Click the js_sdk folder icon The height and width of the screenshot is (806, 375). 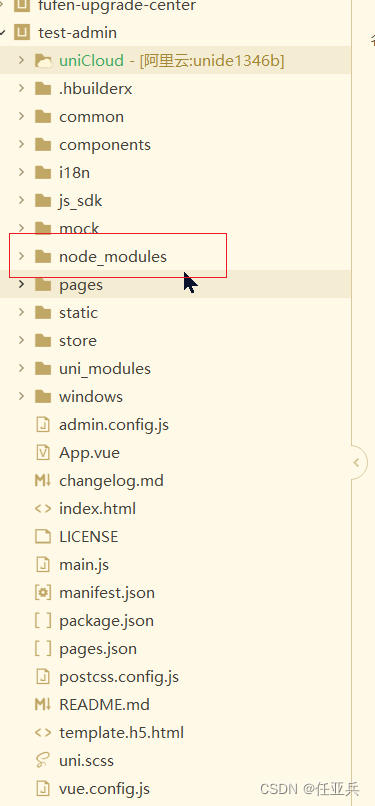pyautogui.click(x=43, y=200)
